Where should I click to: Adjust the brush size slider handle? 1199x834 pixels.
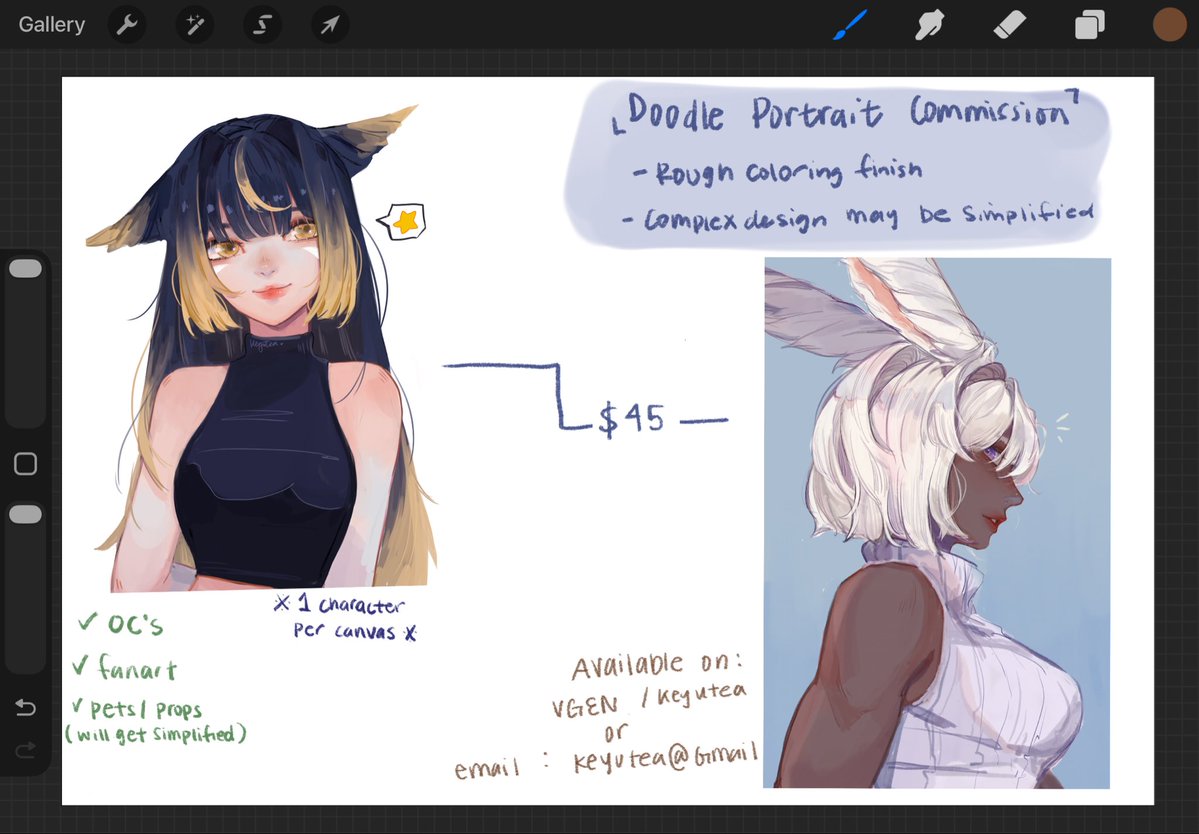point(25,268)
